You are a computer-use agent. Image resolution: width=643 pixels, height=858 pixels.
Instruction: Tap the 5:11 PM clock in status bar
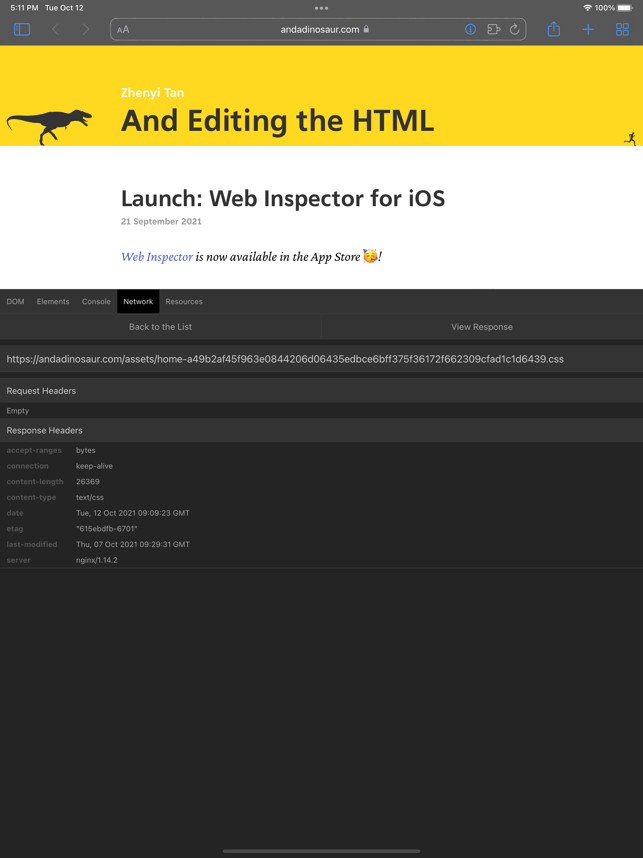(24, 8)
